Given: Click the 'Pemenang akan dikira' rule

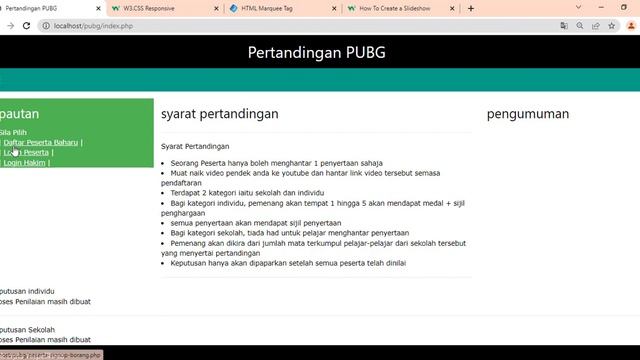Looking at the screenshot, I should coord(313,248).
